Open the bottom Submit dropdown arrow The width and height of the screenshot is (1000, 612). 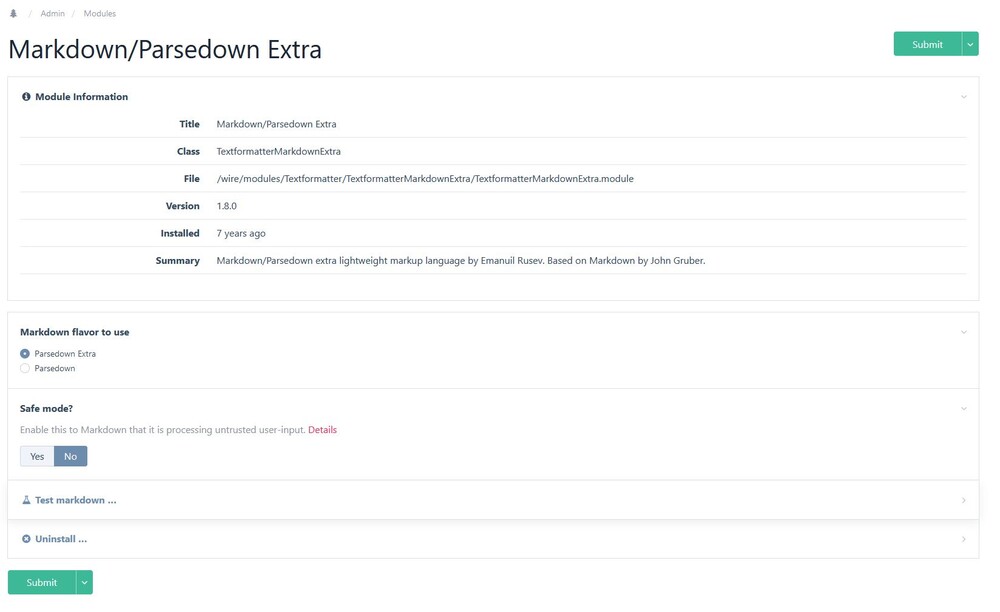[84, 583]
